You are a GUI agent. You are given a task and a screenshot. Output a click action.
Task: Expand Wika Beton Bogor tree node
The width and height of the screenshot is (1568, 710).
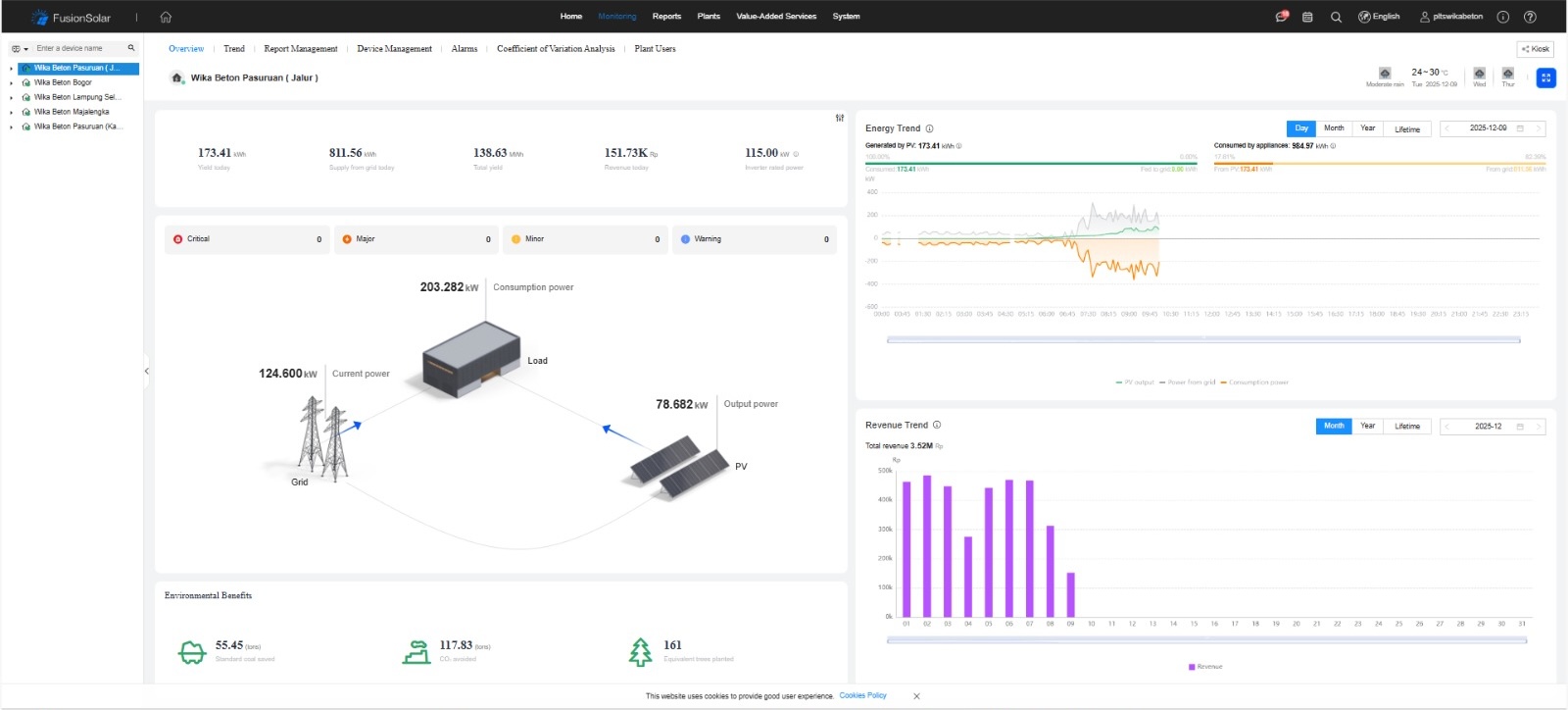point(11,82)
